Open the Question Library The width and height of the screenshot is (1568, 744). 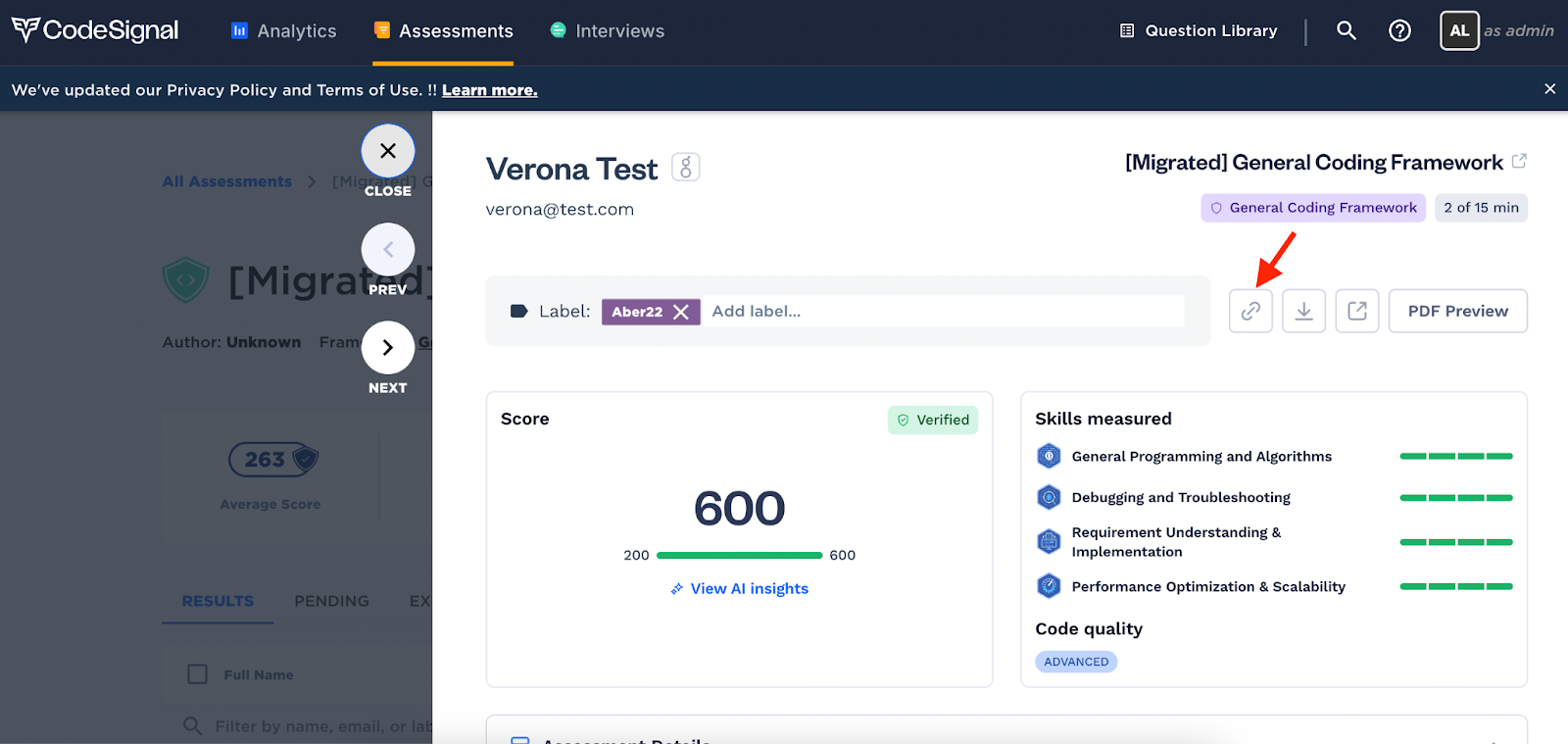point(1199,31)
